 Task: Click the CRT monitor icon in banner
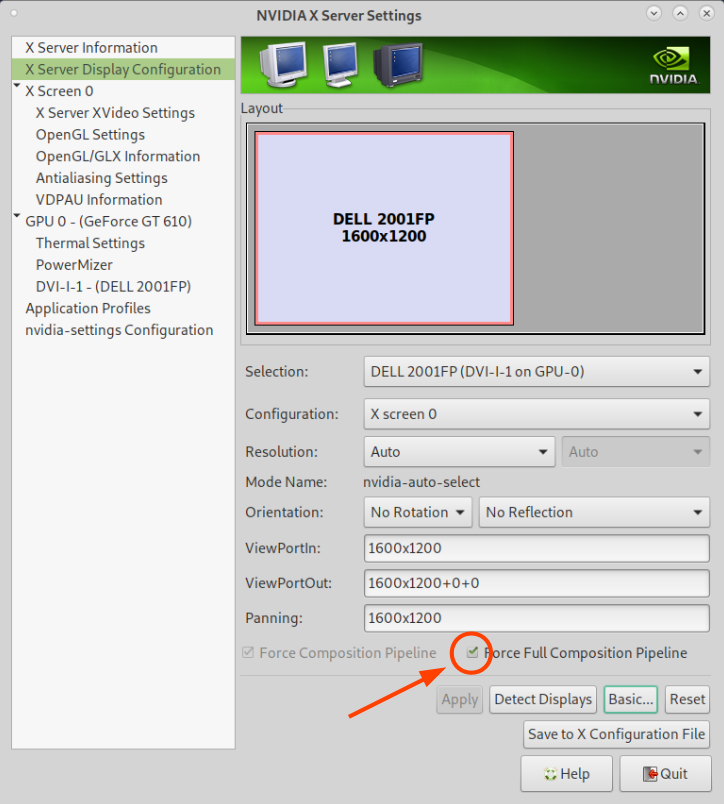(284, 64)
